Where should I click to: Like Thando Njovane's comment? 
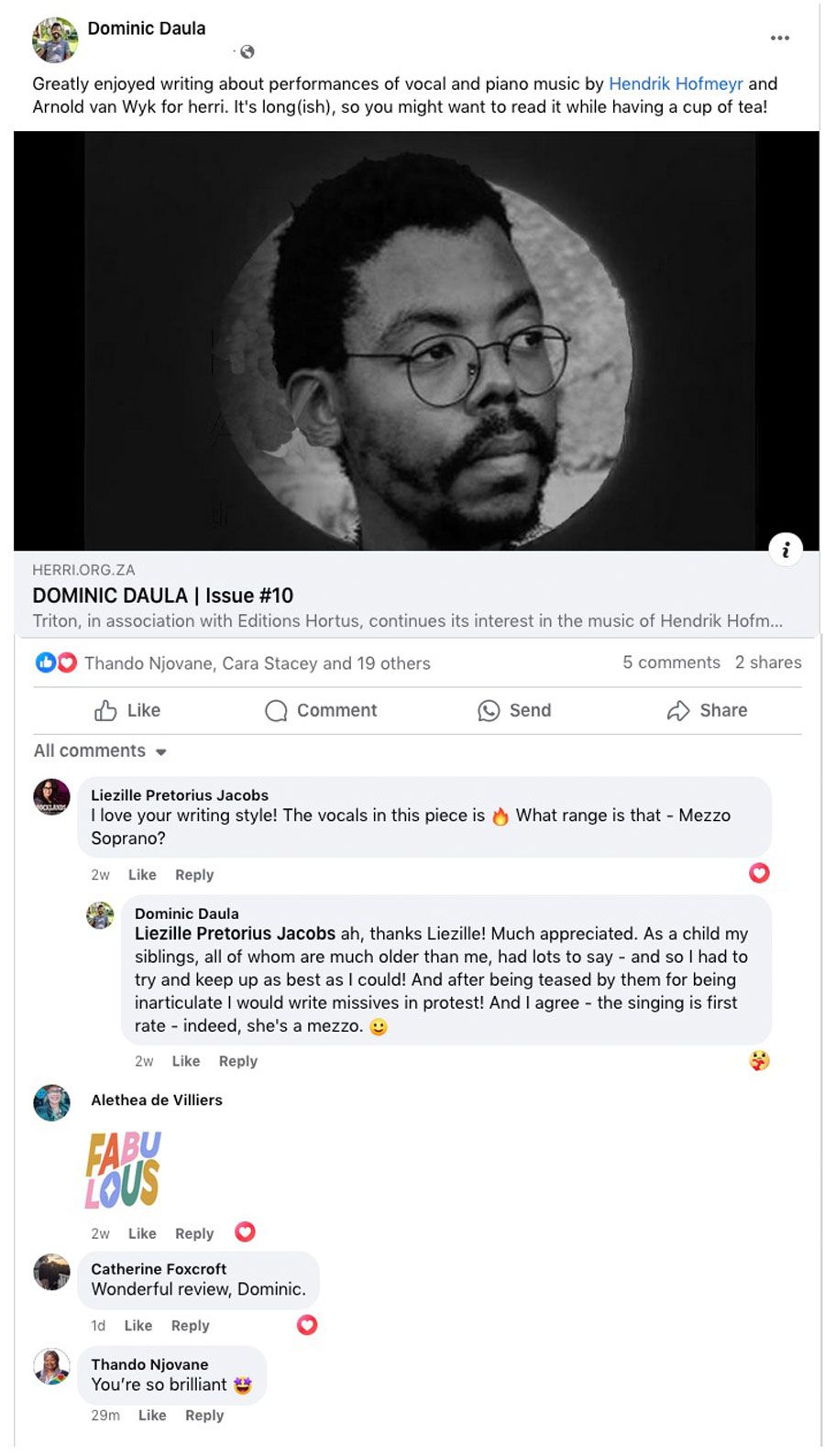click(x=152, y=1416)
